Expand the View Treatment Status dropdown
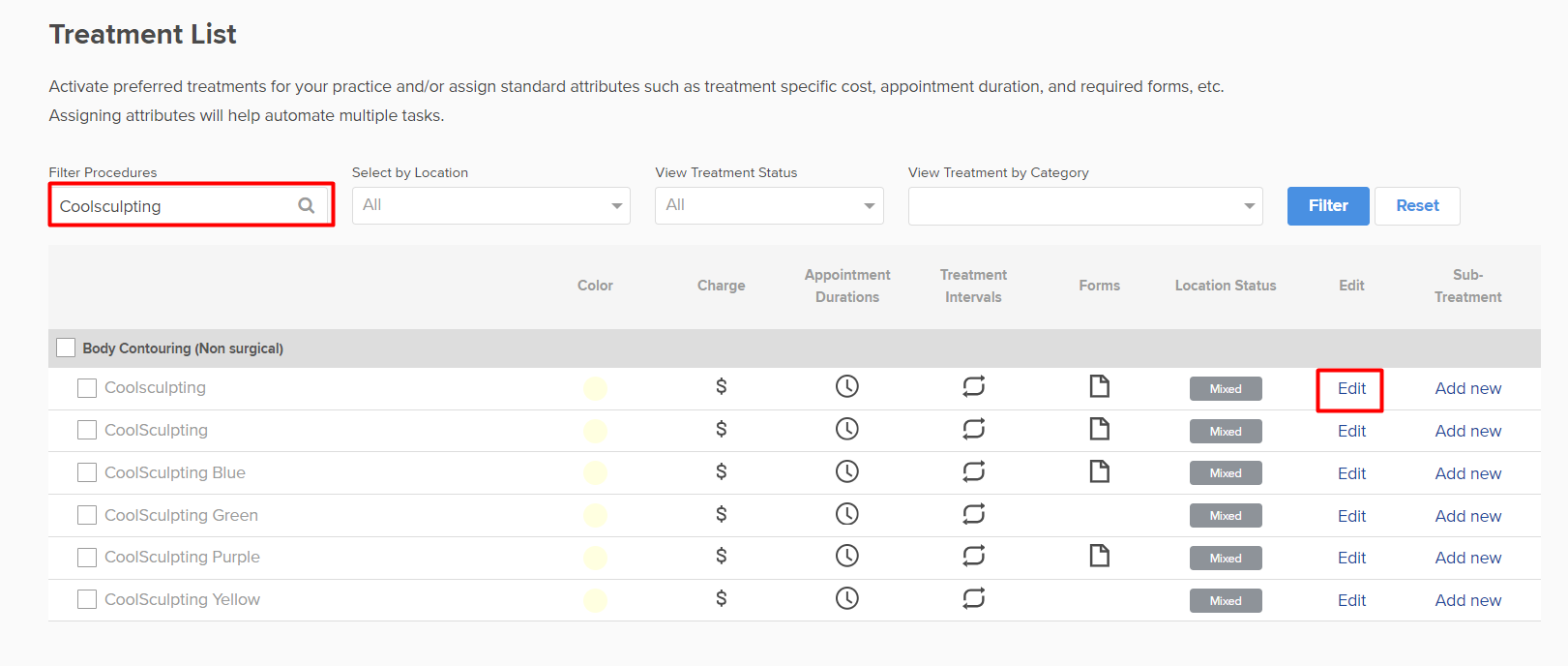The image size is (1568, 666). (769, 205)
